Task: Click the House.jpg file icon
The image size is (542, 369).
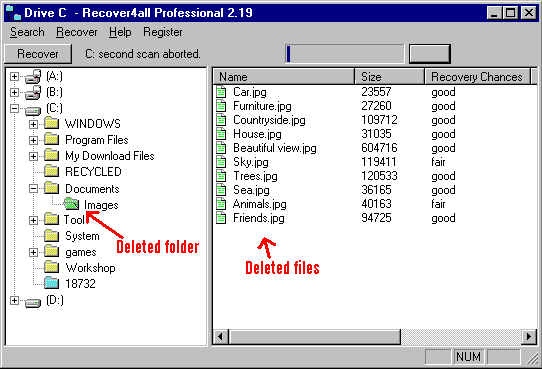Action: click(221, 134)
